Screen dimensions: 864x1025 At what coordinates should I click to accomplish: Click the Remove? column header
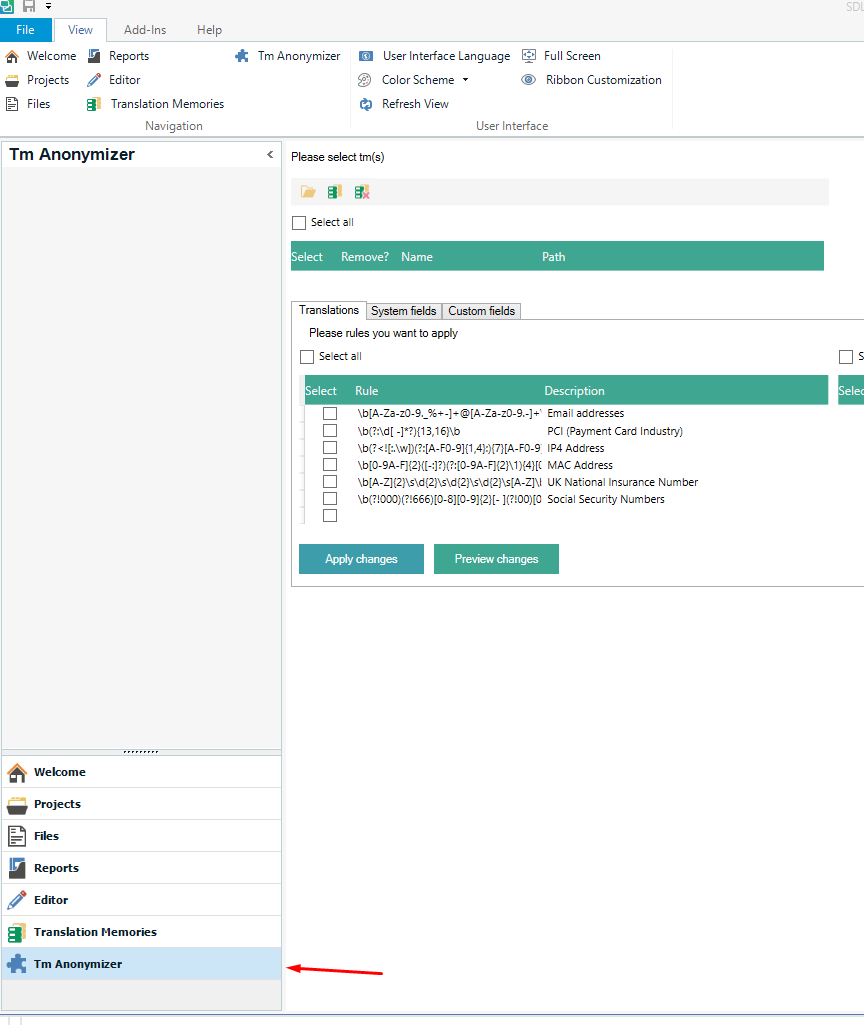(365, 257)
